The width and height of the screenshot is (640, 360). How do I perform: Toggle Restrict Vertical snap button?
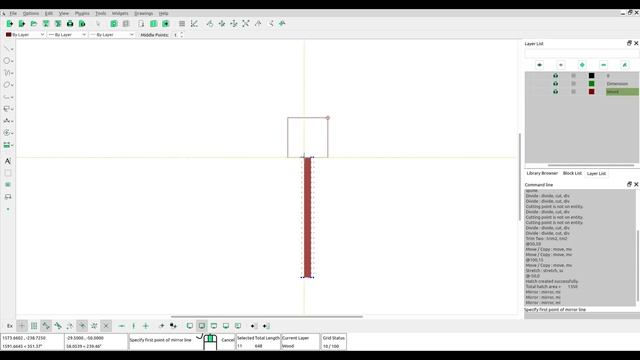click(x=133, y=326)
